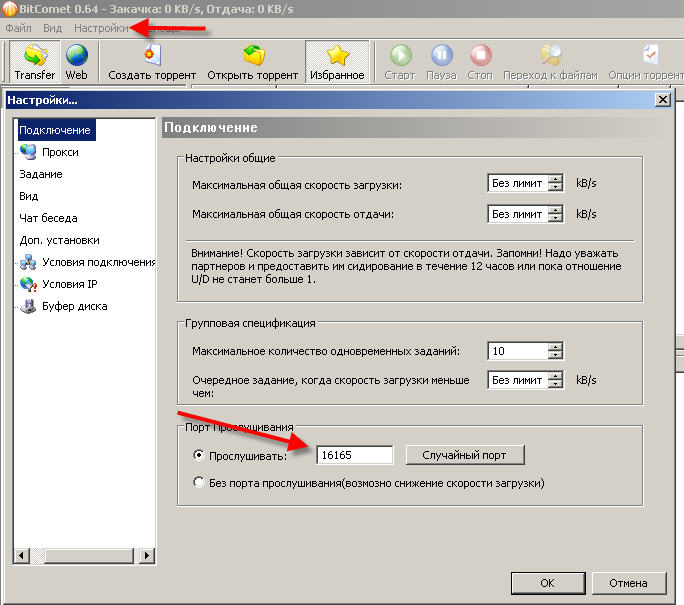Image resolution: width=684 pixels, height=605 pixels.
Task: Click simultaneous tasks field showing 10
Action: (518, 351)
